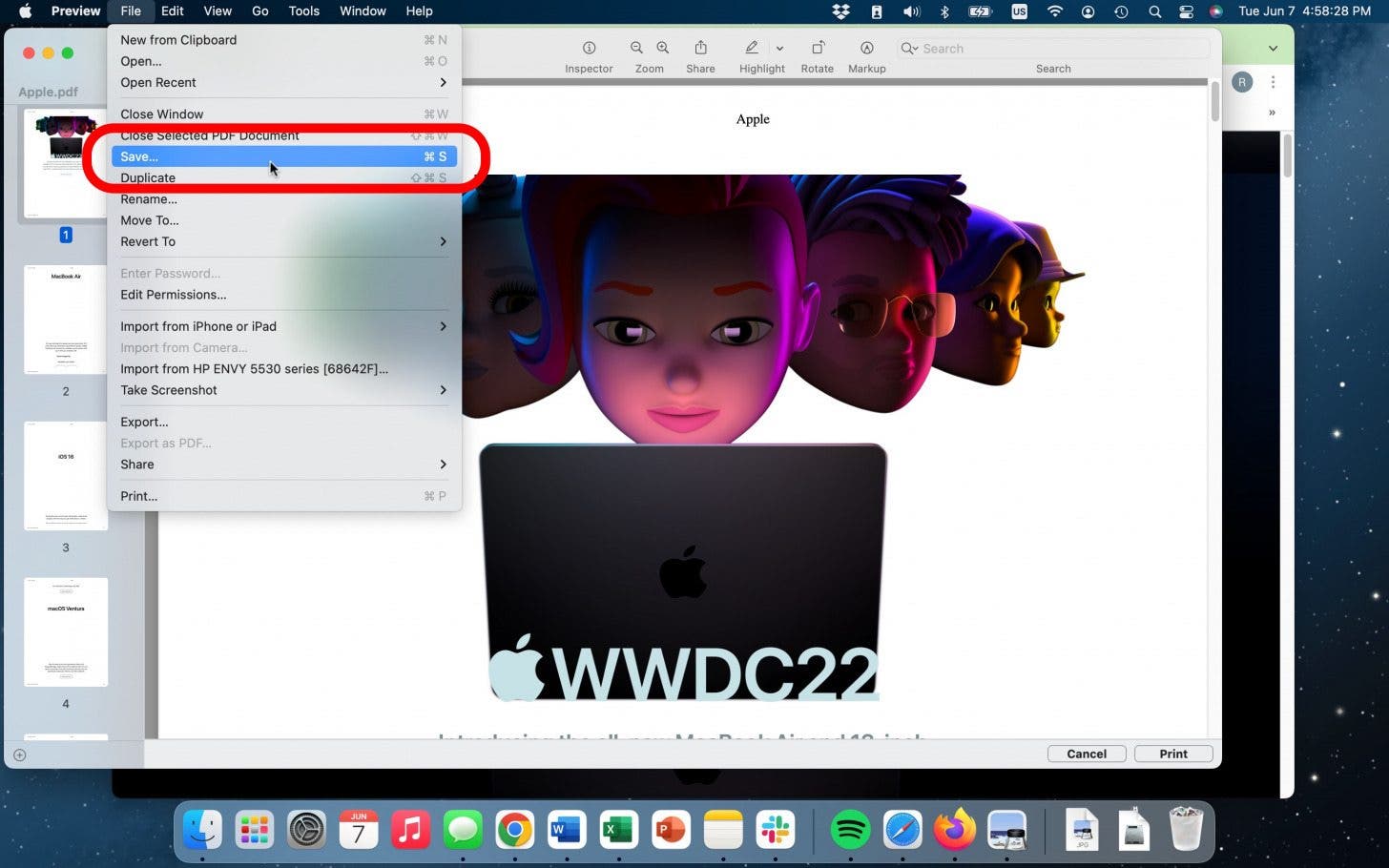
Task: Open Microsoft Excel from the Dock
Action: (618, 830)
